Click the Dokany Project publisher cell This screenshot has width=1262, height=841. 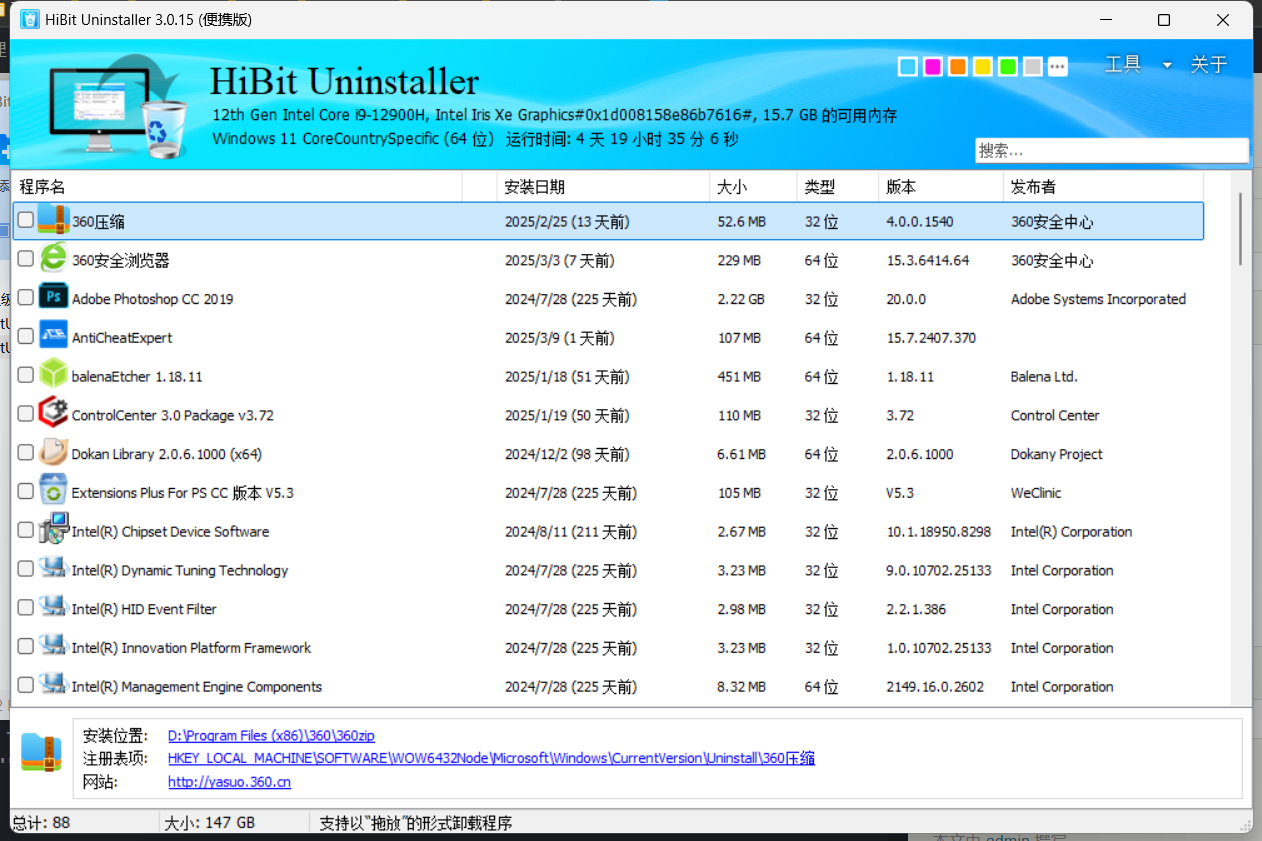tap(1056, 454)
